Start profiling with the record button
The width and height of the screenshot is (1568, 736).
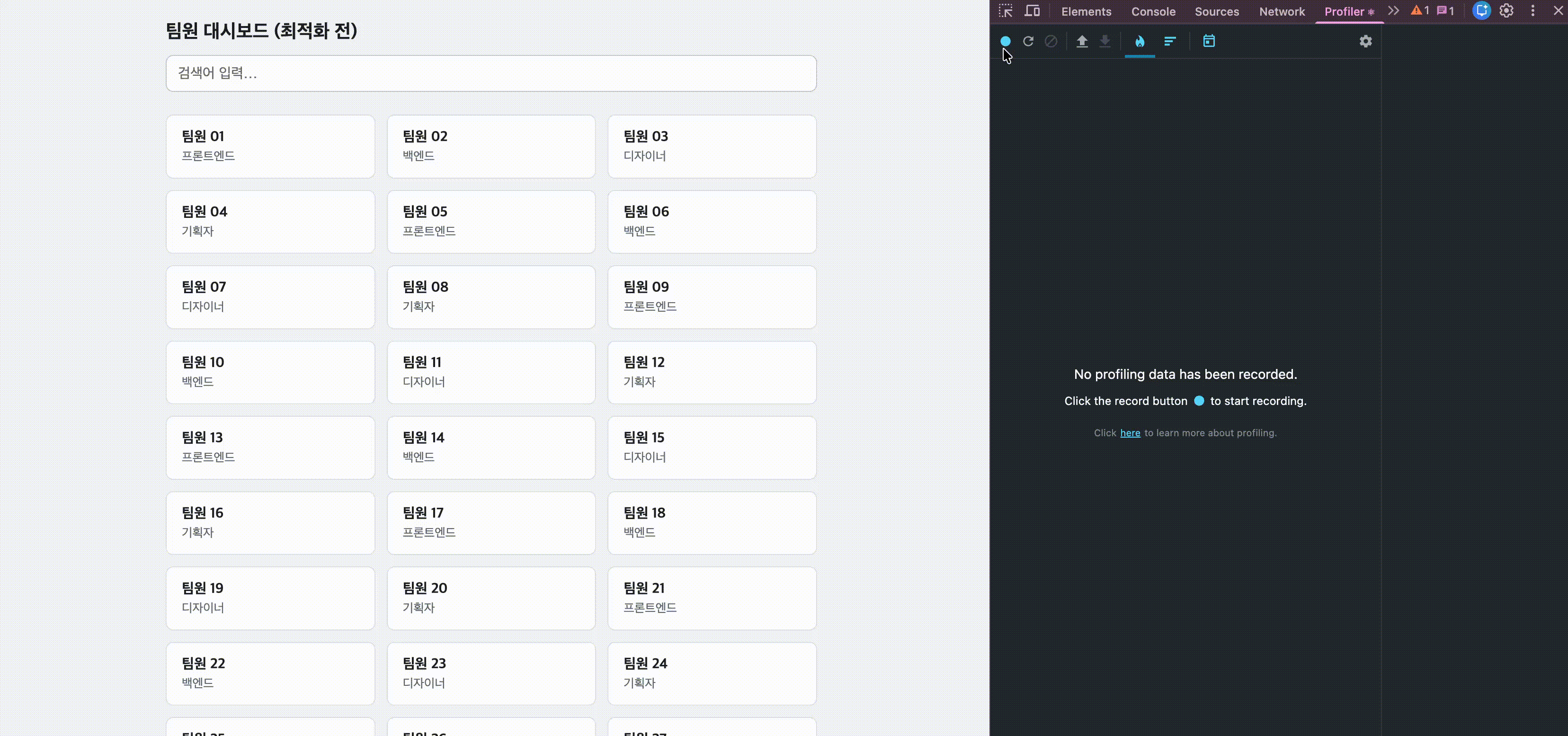(x=1006, y=41)
